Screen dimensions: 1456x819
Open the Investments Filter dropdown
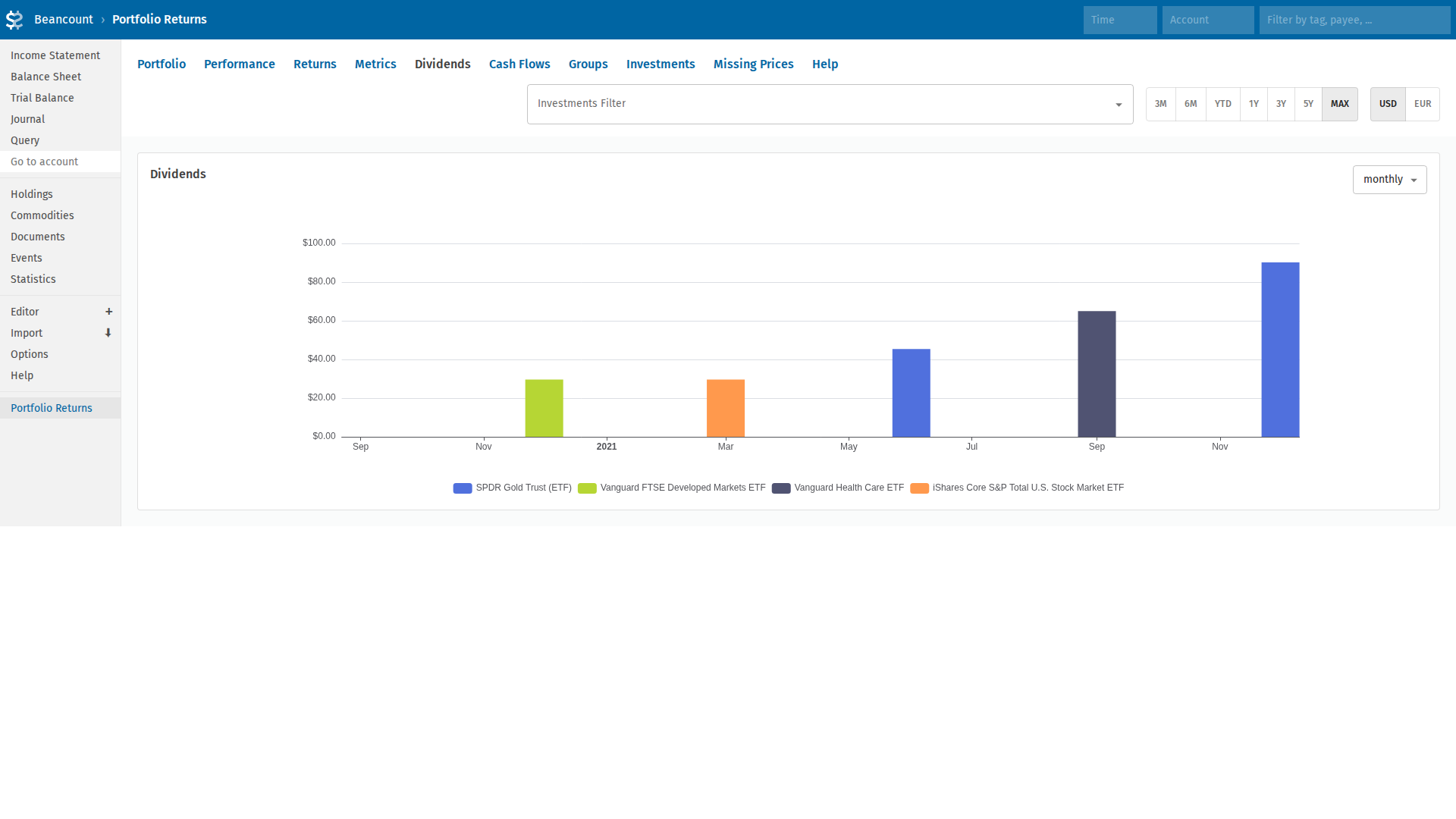(830, 104)
